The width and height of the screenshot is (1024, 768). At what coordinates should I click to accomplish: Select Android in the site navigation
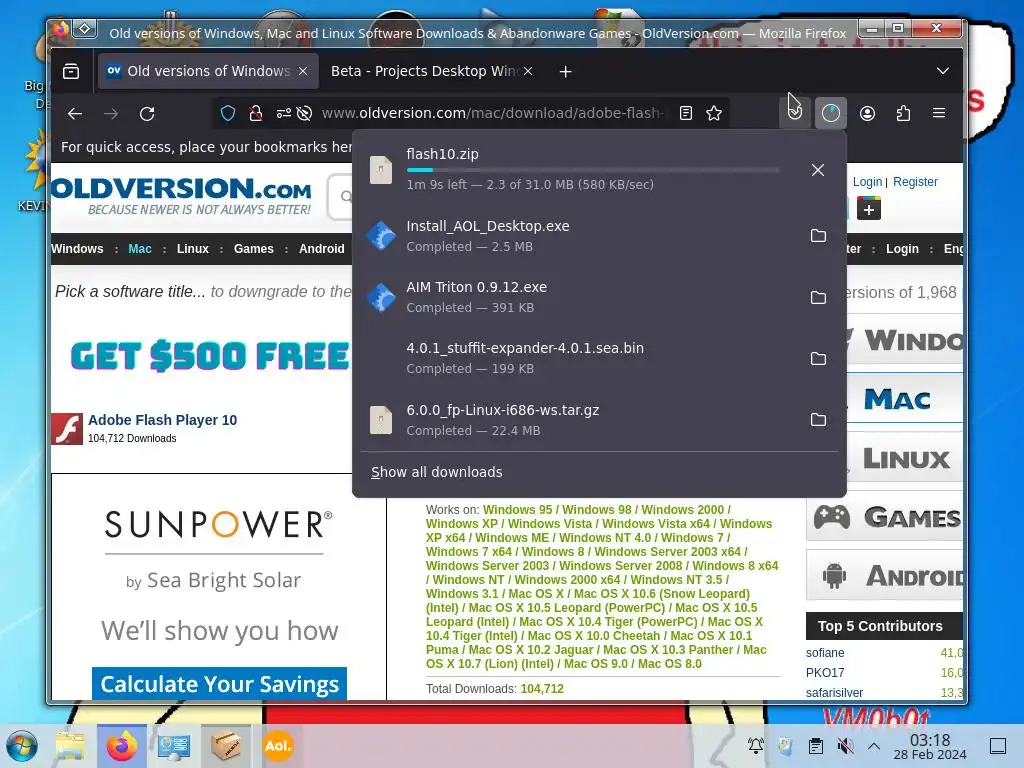pyautogui.click(x=321, y=249)
